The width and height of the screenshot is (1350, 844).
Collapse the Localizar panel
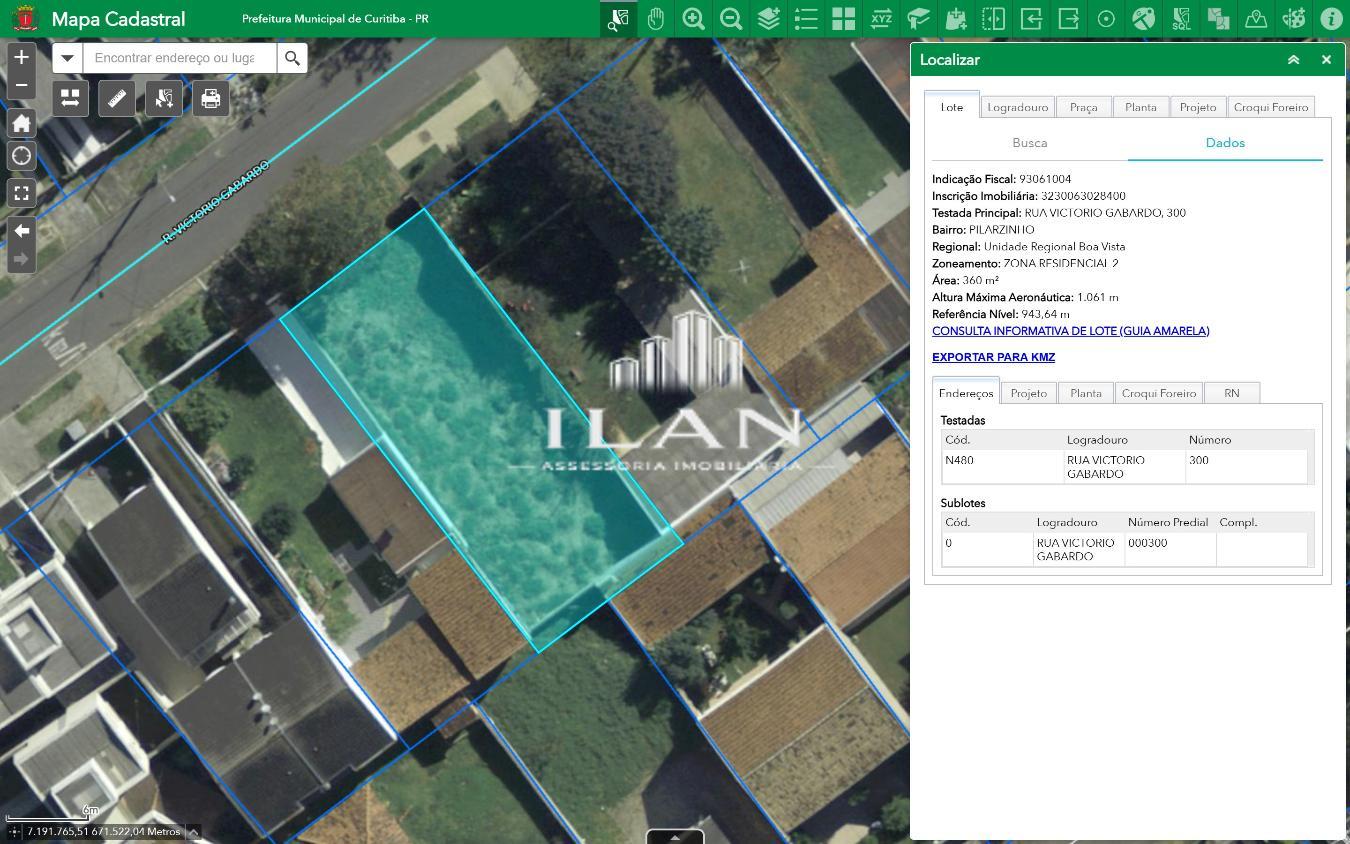1293,60
